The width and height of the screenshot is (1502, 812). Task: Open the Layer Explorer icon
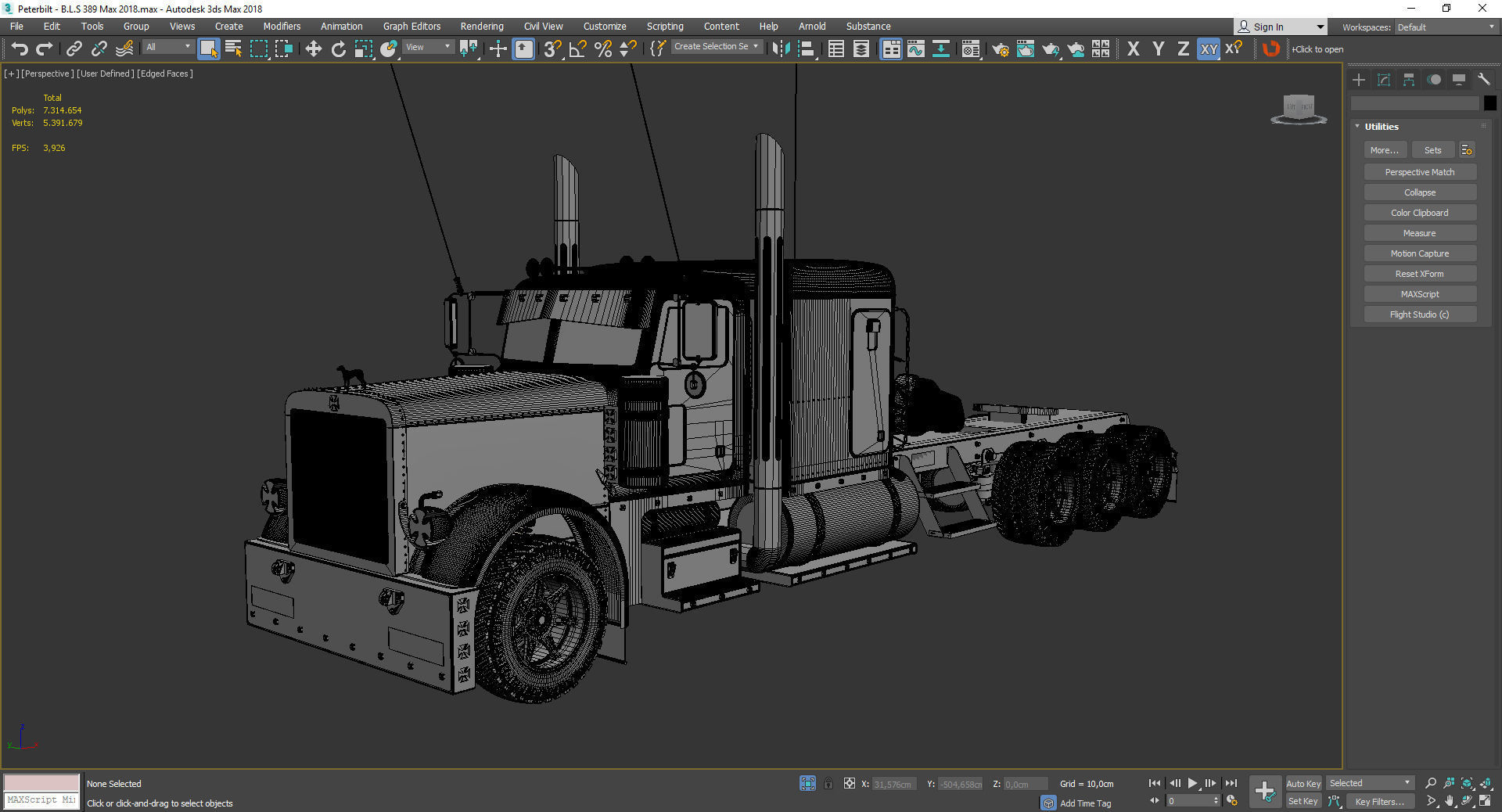point(861,49)
